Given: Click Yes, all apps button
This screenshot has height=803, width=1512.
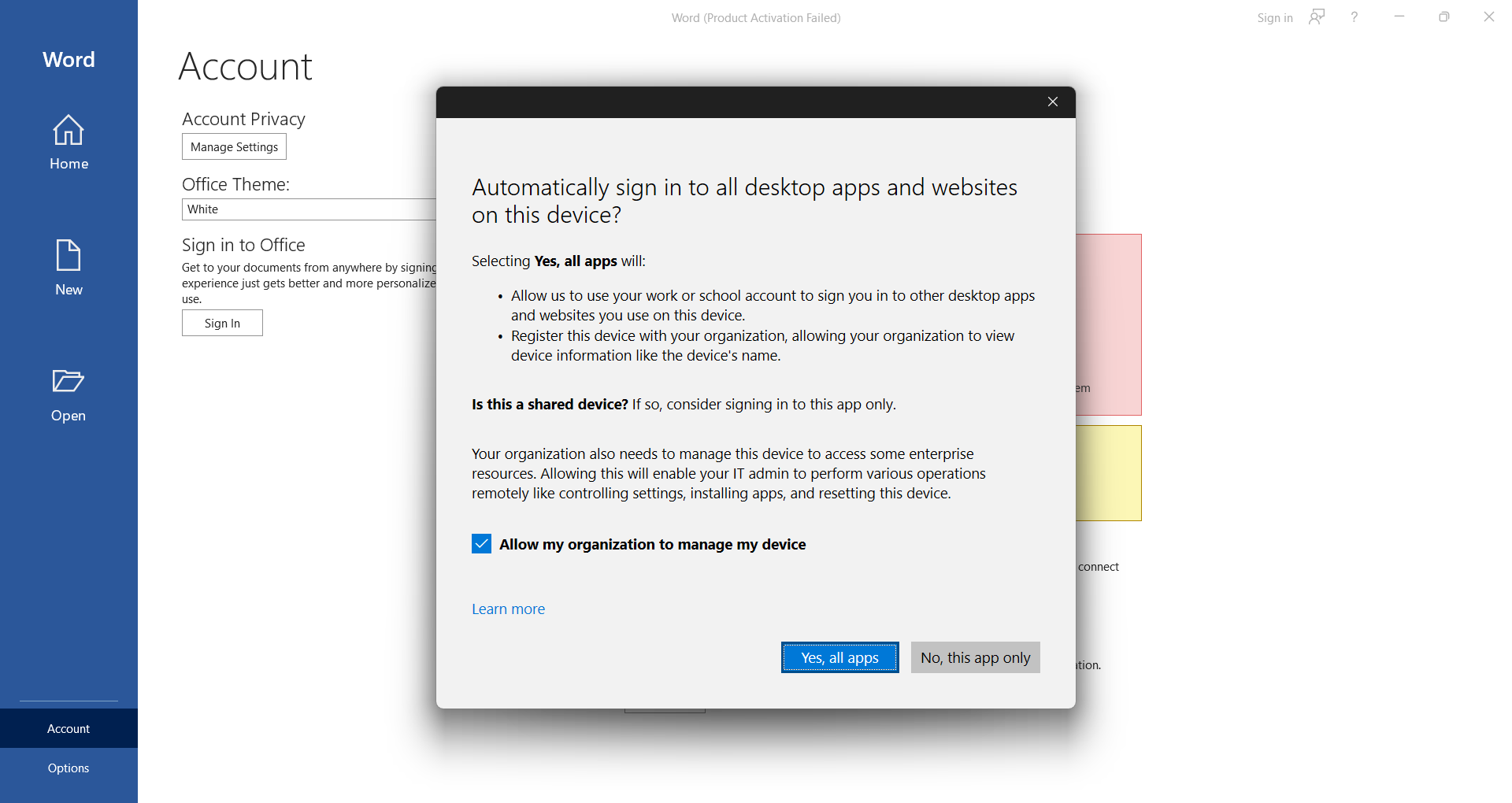Looking at the screenshot, I should tap(839, 658).
